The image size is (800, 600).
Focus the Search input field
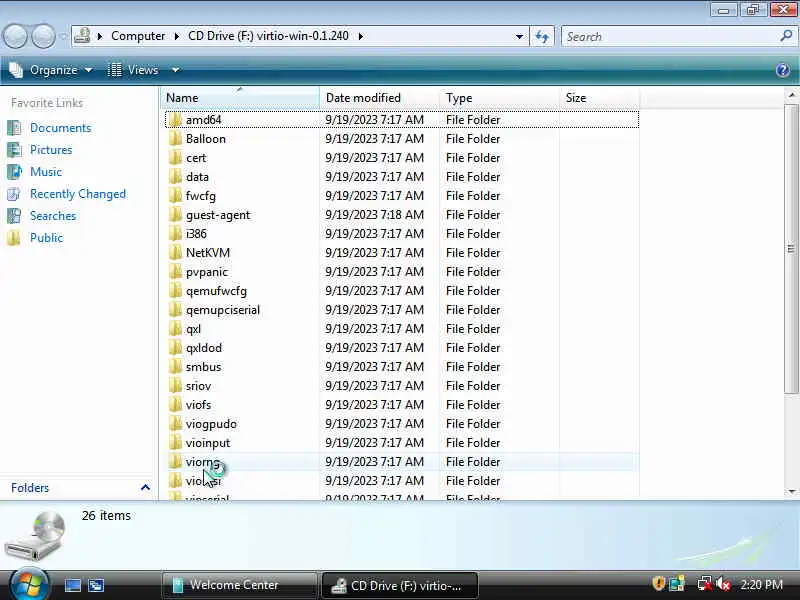(668, 37)
